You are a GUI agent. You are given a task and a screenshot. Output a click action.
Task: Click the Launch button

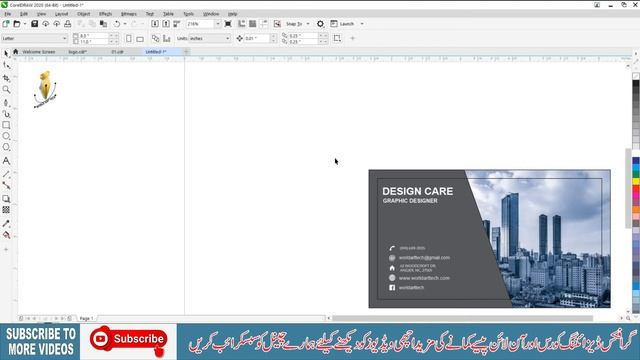342,24
